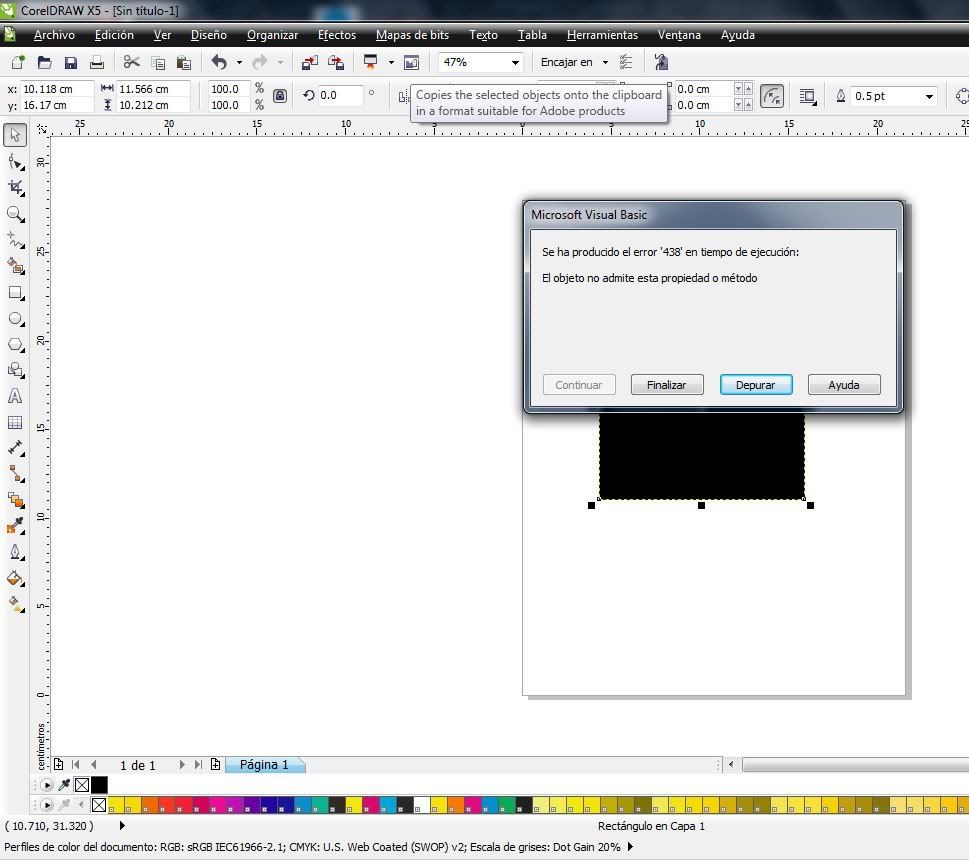
Task: Select the Text tool
Action: pos(15,396)
